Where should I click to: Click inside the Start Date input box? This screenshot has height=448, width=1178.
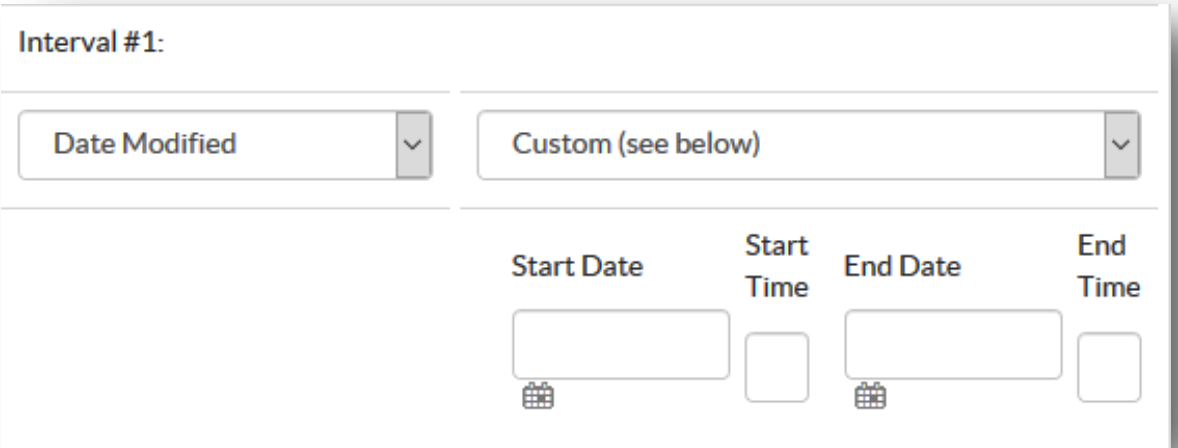coord(621,344)
